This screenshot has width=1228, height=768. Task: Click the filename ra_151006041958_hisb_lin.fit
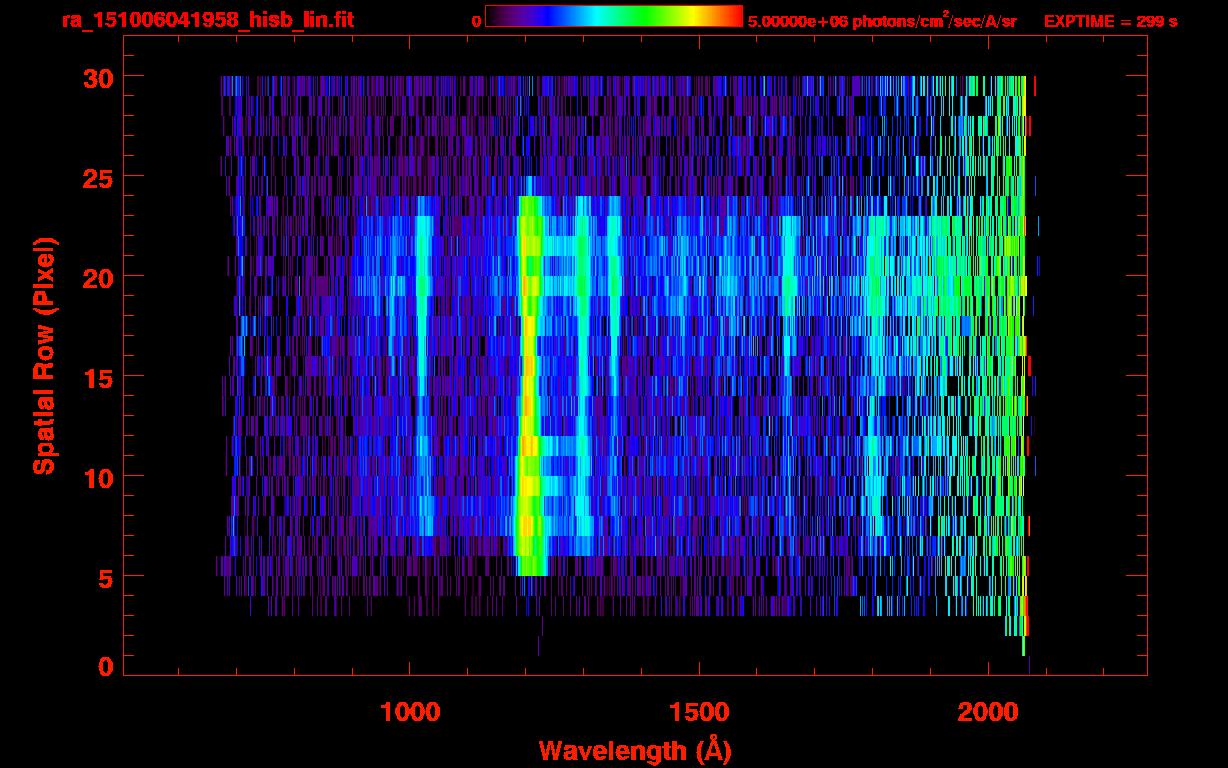[x=206, y=19]
